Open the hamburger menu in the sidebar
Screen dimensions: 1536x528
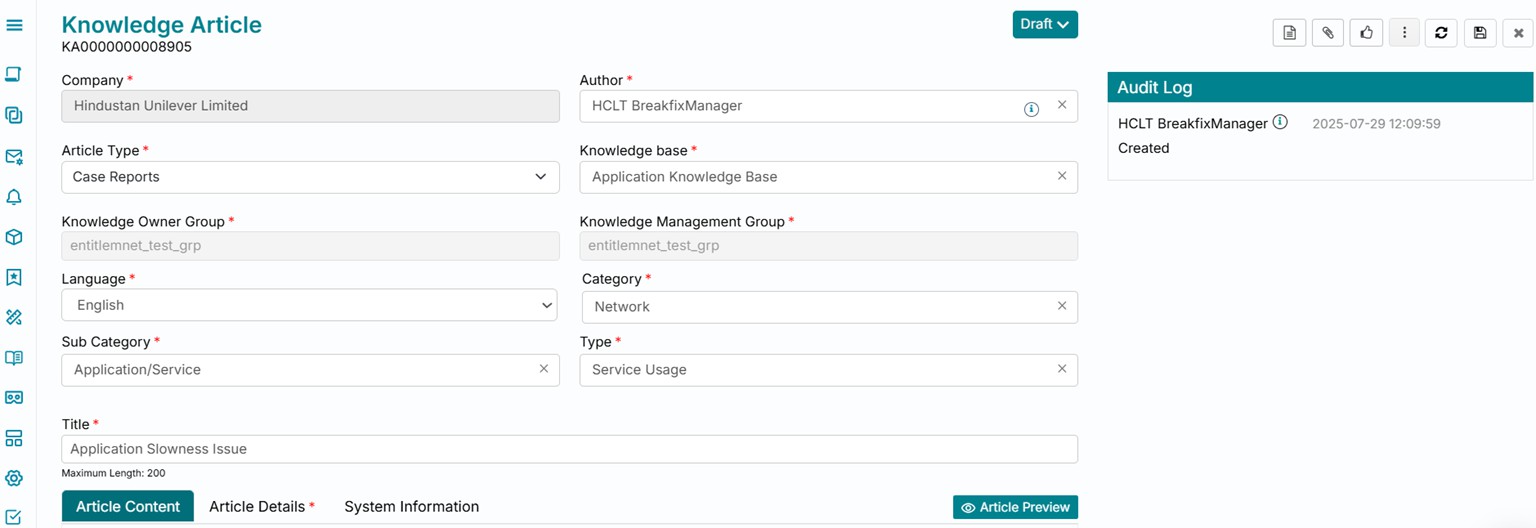tap(14, 24)
